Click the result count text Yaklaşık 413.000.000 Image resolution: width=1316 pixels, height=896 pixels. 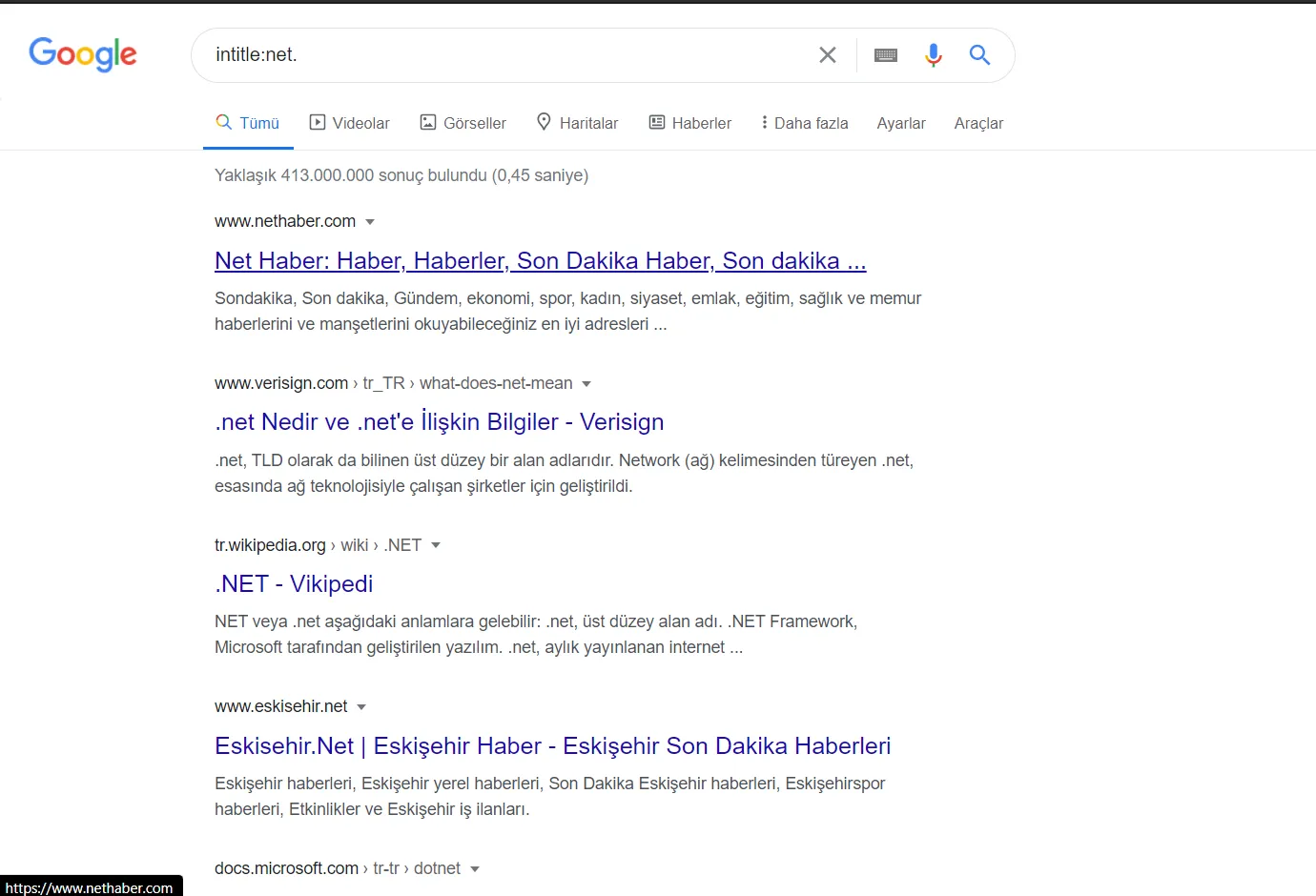coord(401,175)
